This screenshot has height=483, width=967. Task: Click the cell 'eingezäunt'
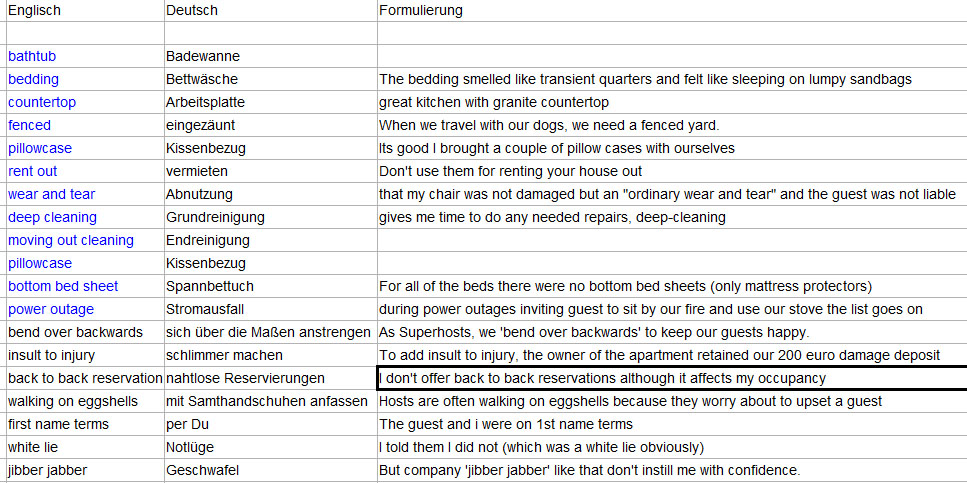coord(271,125)
